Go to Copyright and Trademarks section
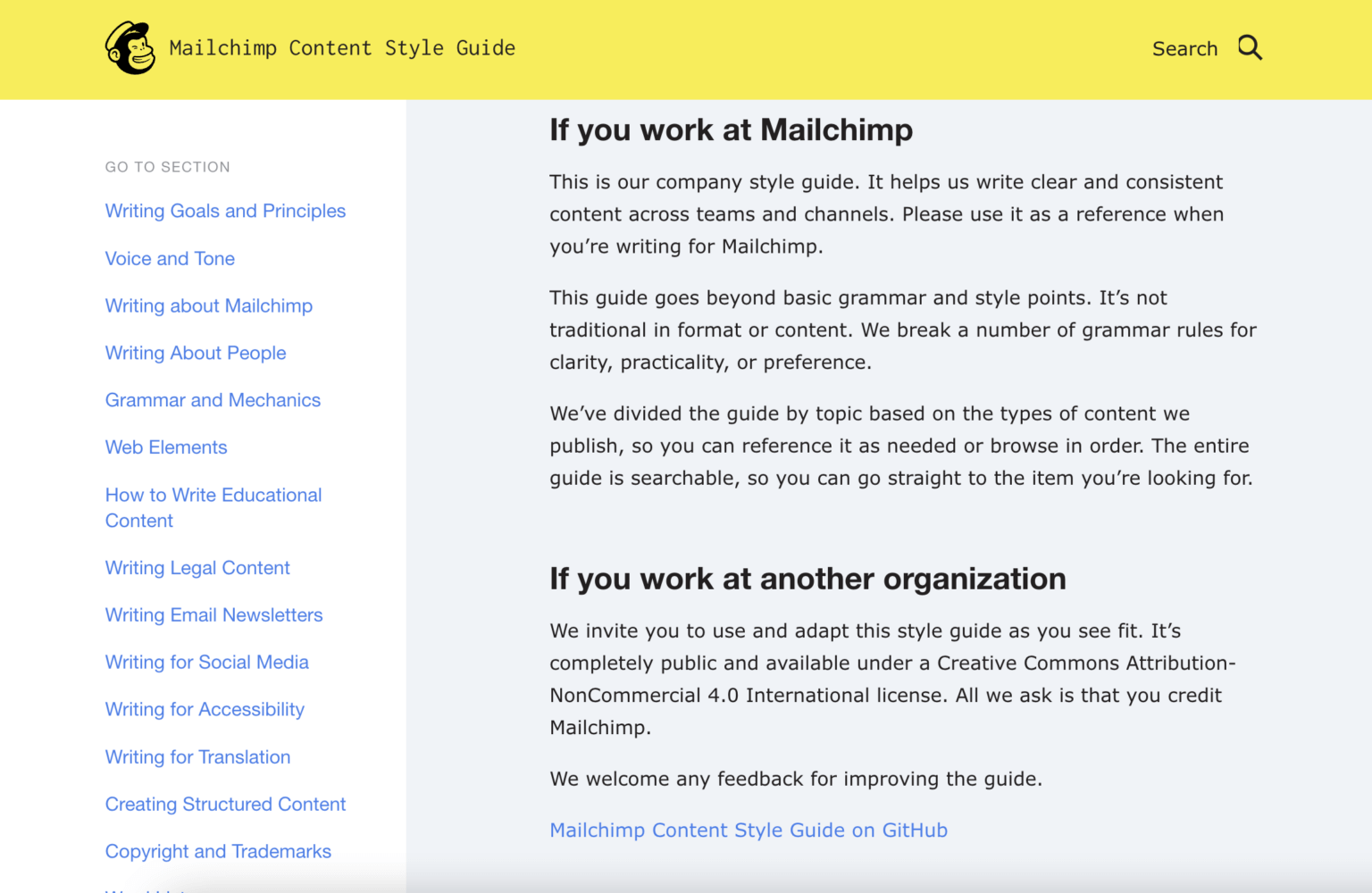 (218, 852)
